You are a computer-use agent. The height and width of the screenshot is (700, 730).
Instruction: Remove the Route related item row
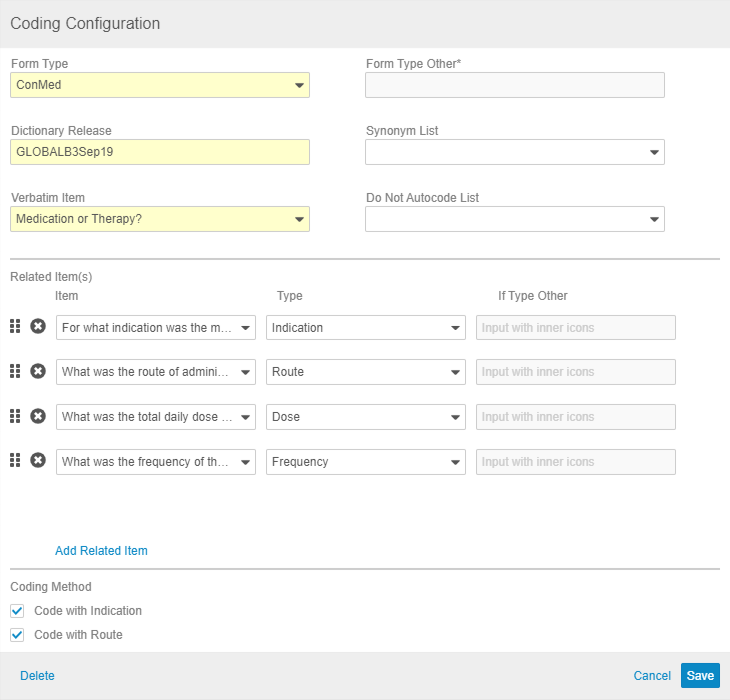coord(38,372)
